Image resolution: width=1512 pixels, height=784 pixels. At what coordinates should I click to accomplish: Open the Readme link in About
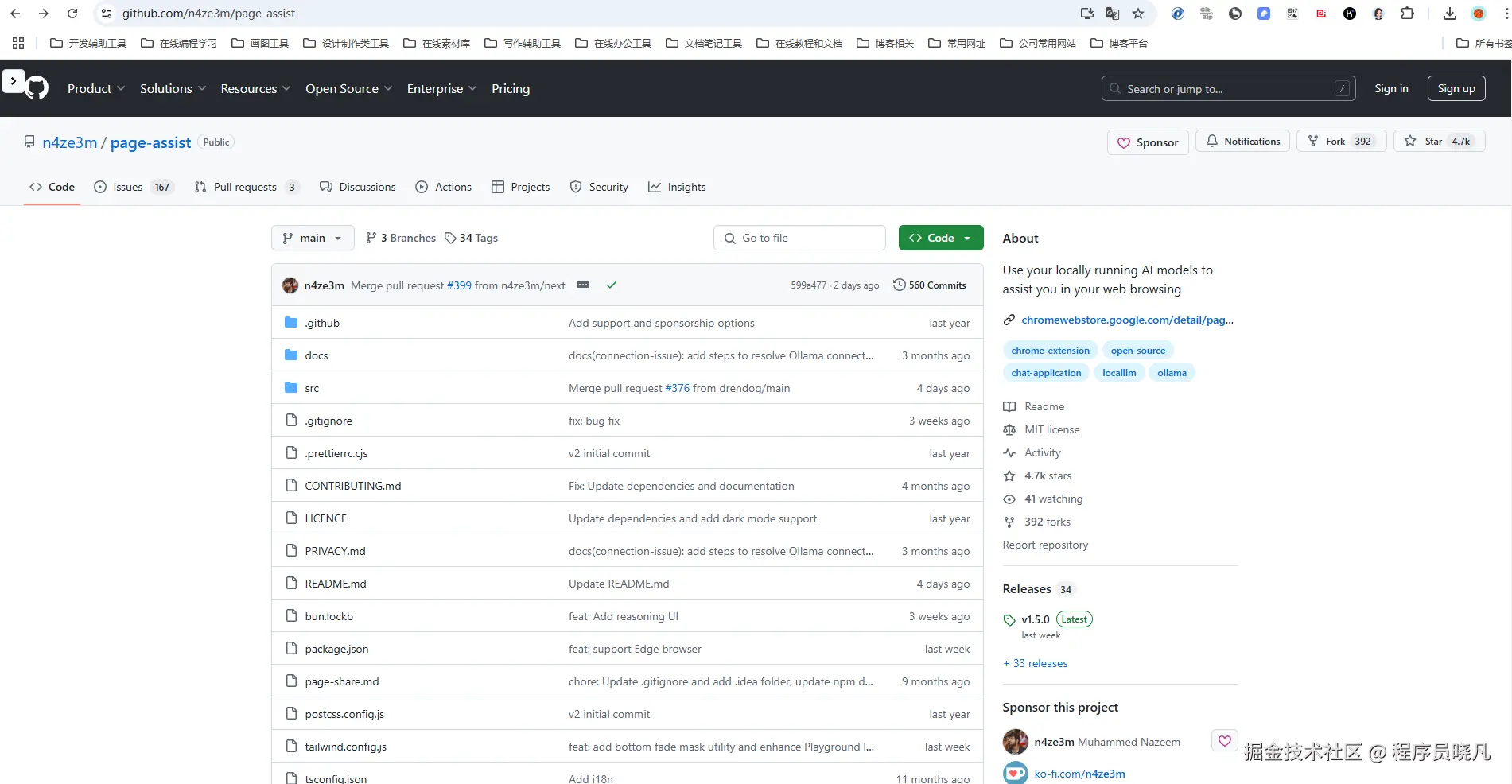click(1044, 406)
